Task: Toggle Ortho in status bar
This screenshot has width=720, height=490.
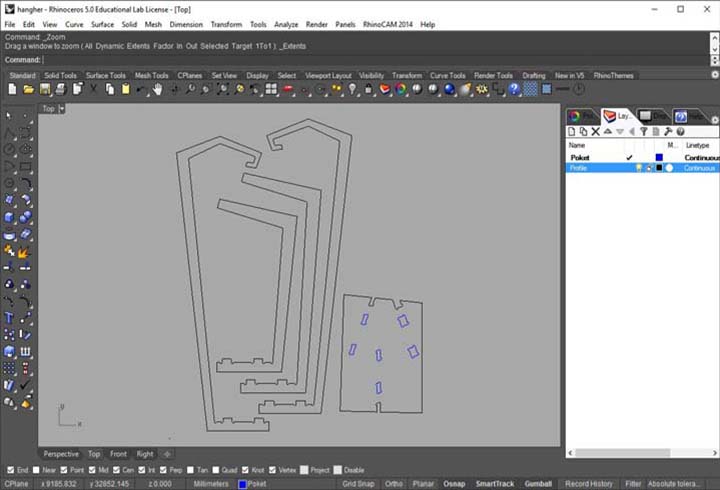Action: coord(394,484)
